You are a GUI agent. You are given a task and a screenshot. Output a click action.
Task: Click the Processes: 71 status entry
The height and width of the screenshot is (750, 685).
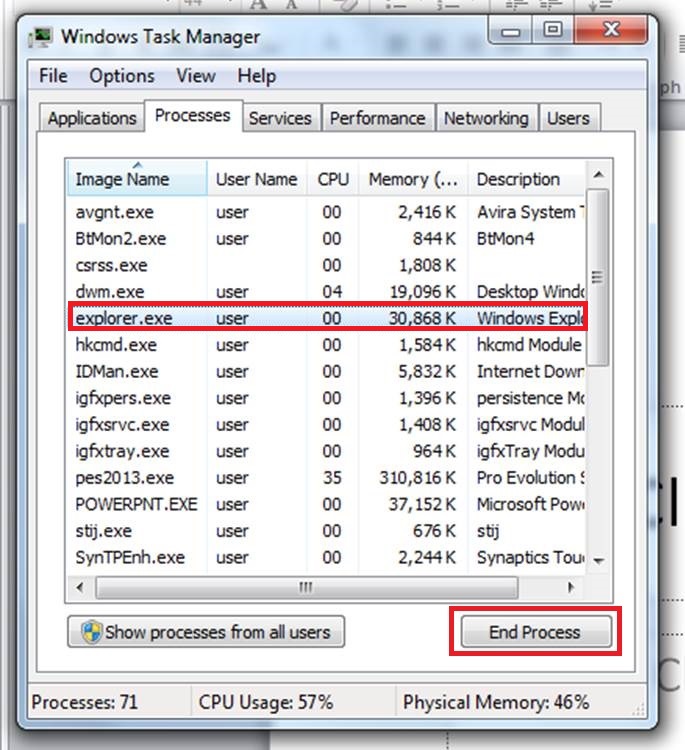pos(85,702)
